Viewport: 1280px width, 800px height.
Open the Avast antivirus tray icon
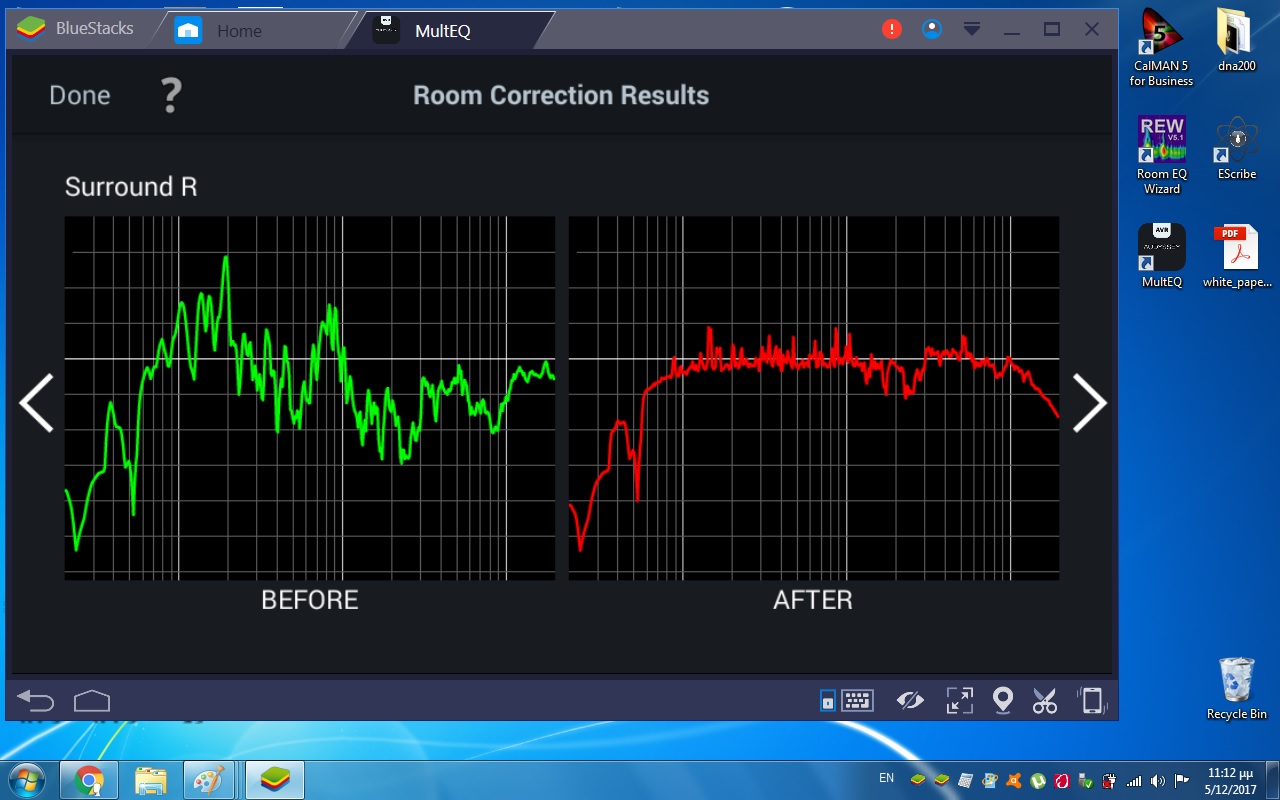point(1014,780)
